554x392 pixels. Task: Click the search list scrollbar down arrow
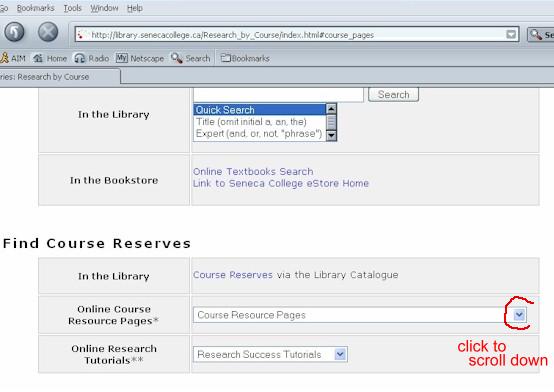331,135
